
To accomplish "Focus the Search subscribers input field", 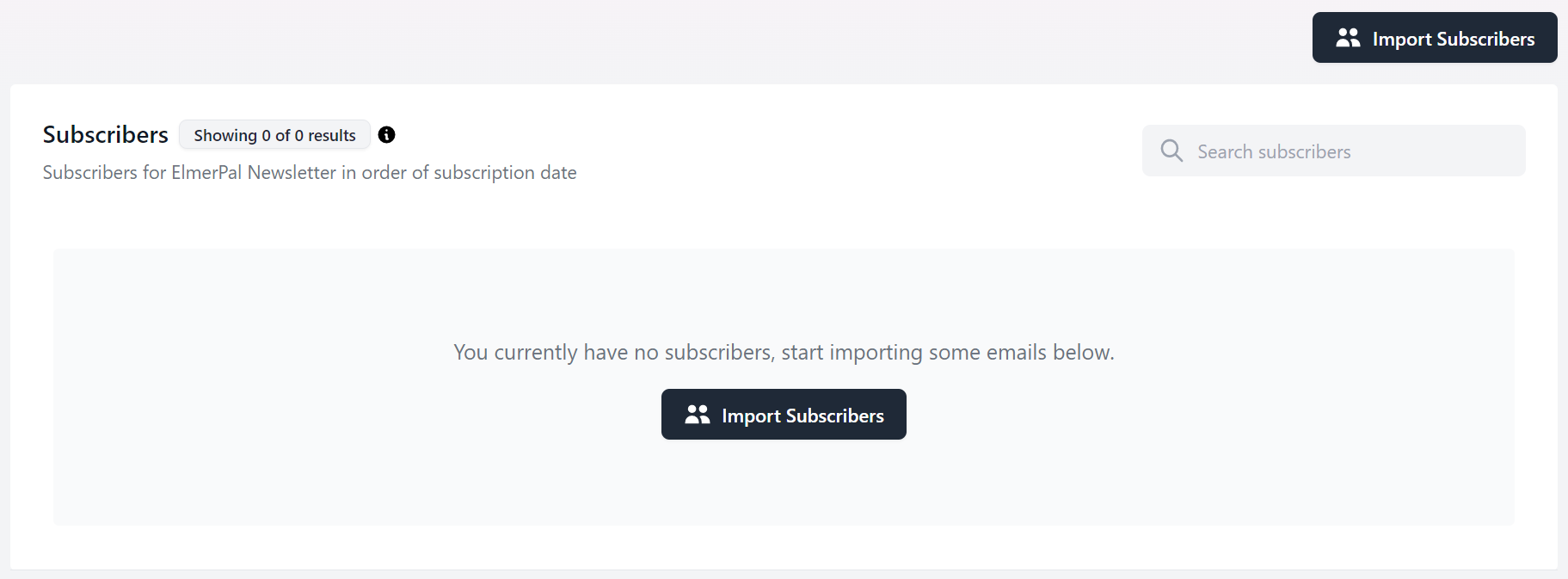I will (1333, 151).
